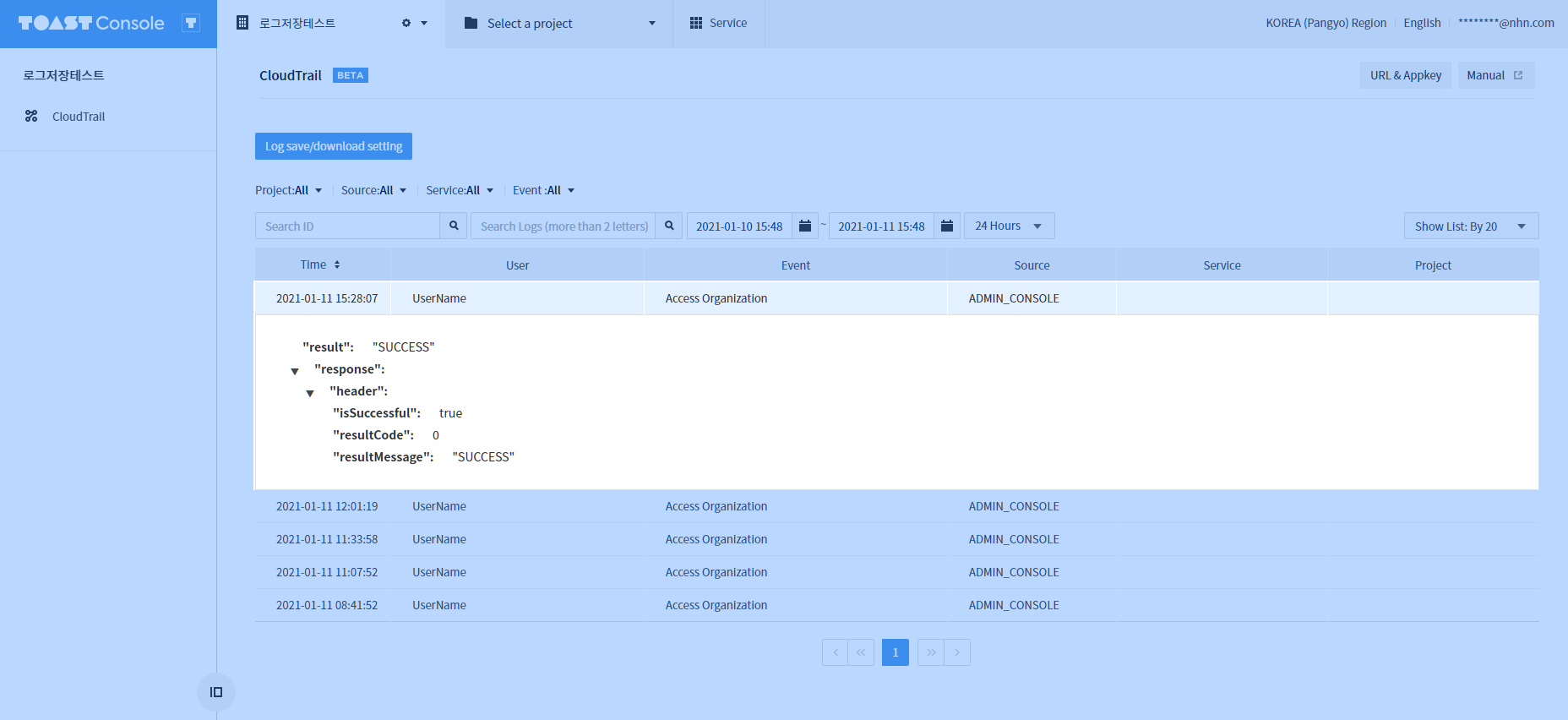Collapse the "header" JSON node
1568x720 pixels.
[x=310, y=393]
